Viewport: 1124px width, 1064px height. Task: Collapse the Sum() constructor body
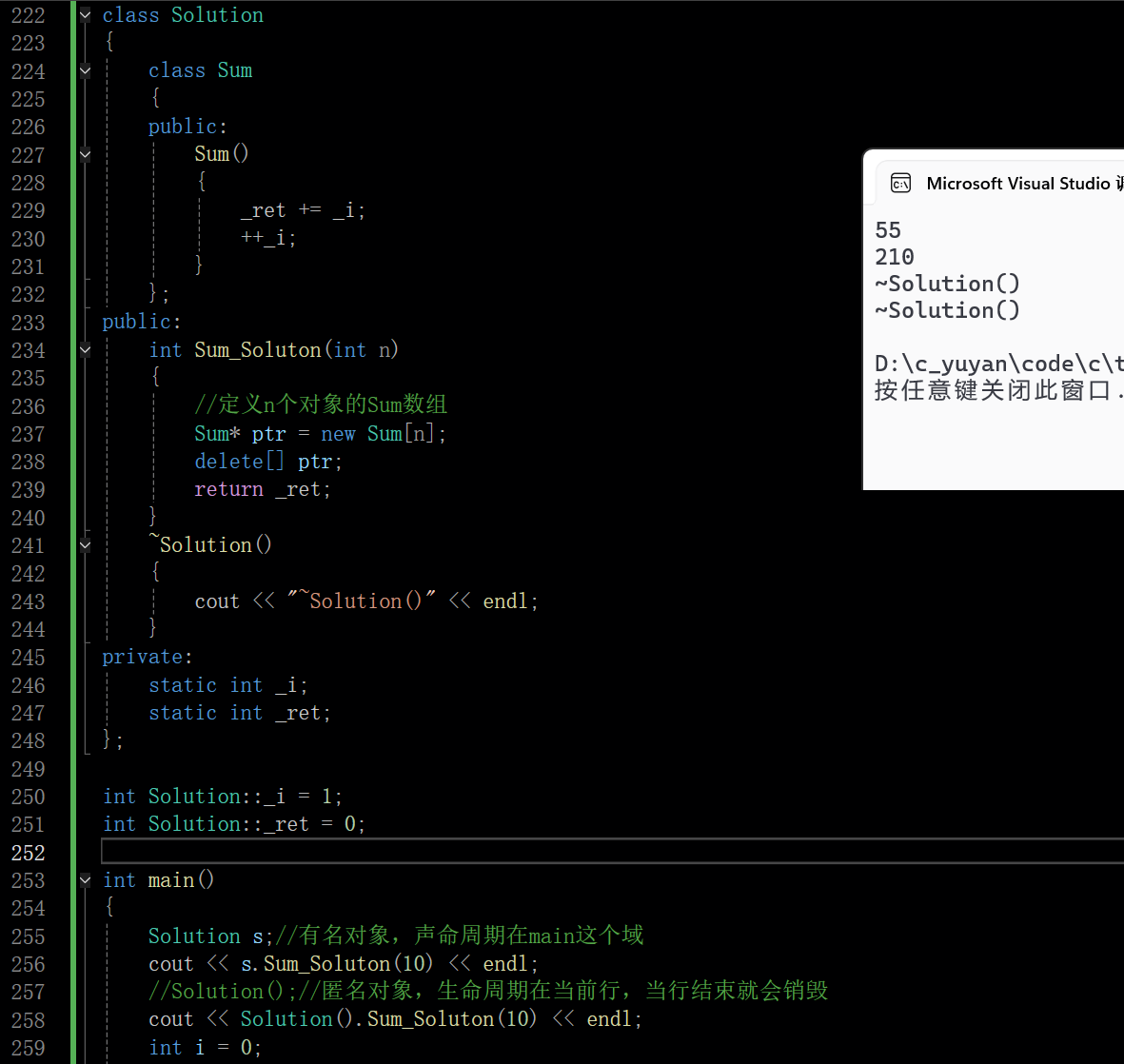[x=86, y=154]
